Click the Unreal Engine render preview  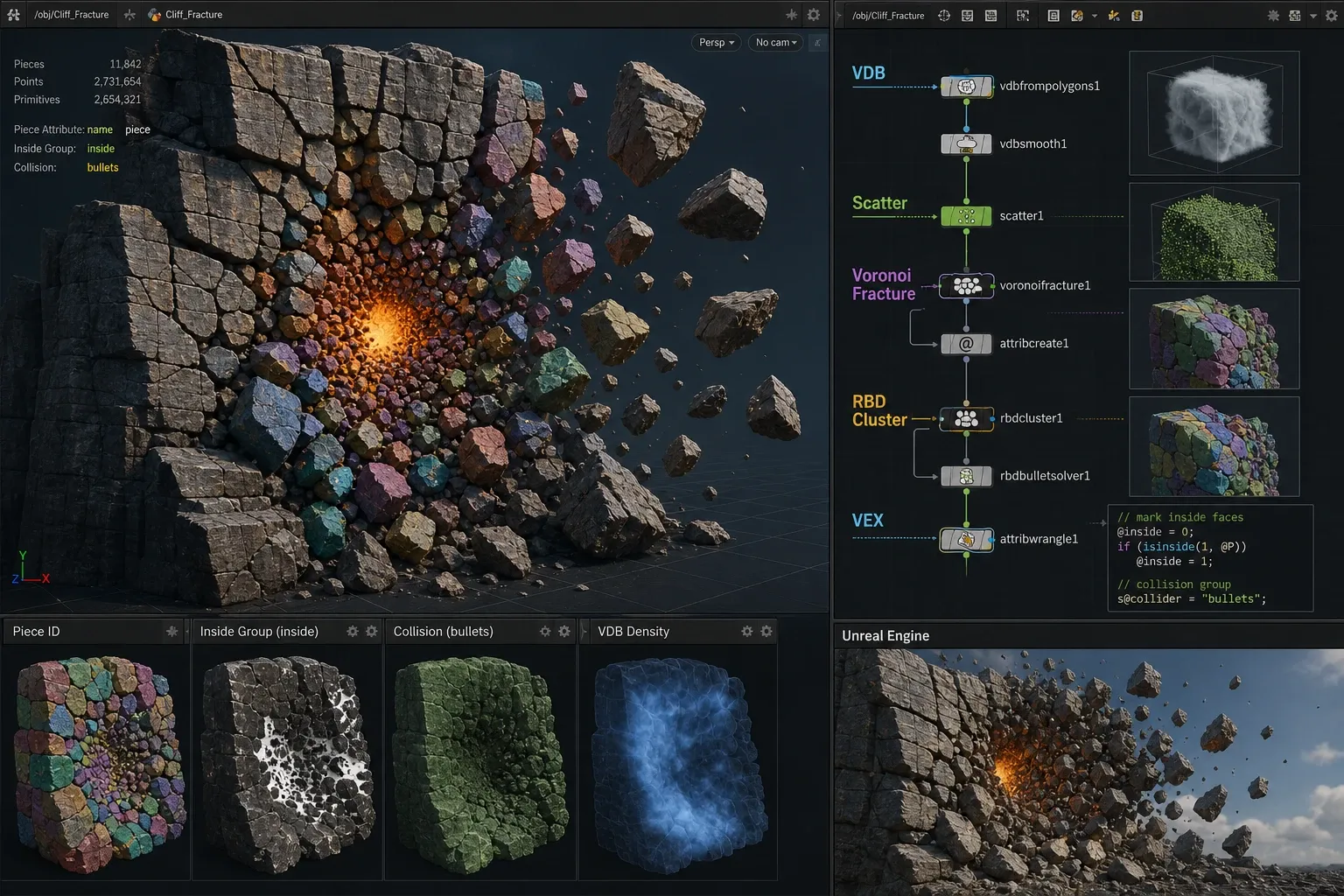coord(1089,772)
